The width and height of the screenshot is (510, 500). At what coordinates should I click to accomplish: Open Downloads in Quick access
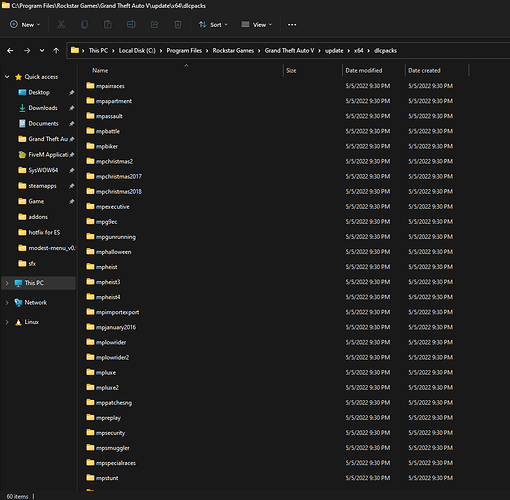coord(43,108)
